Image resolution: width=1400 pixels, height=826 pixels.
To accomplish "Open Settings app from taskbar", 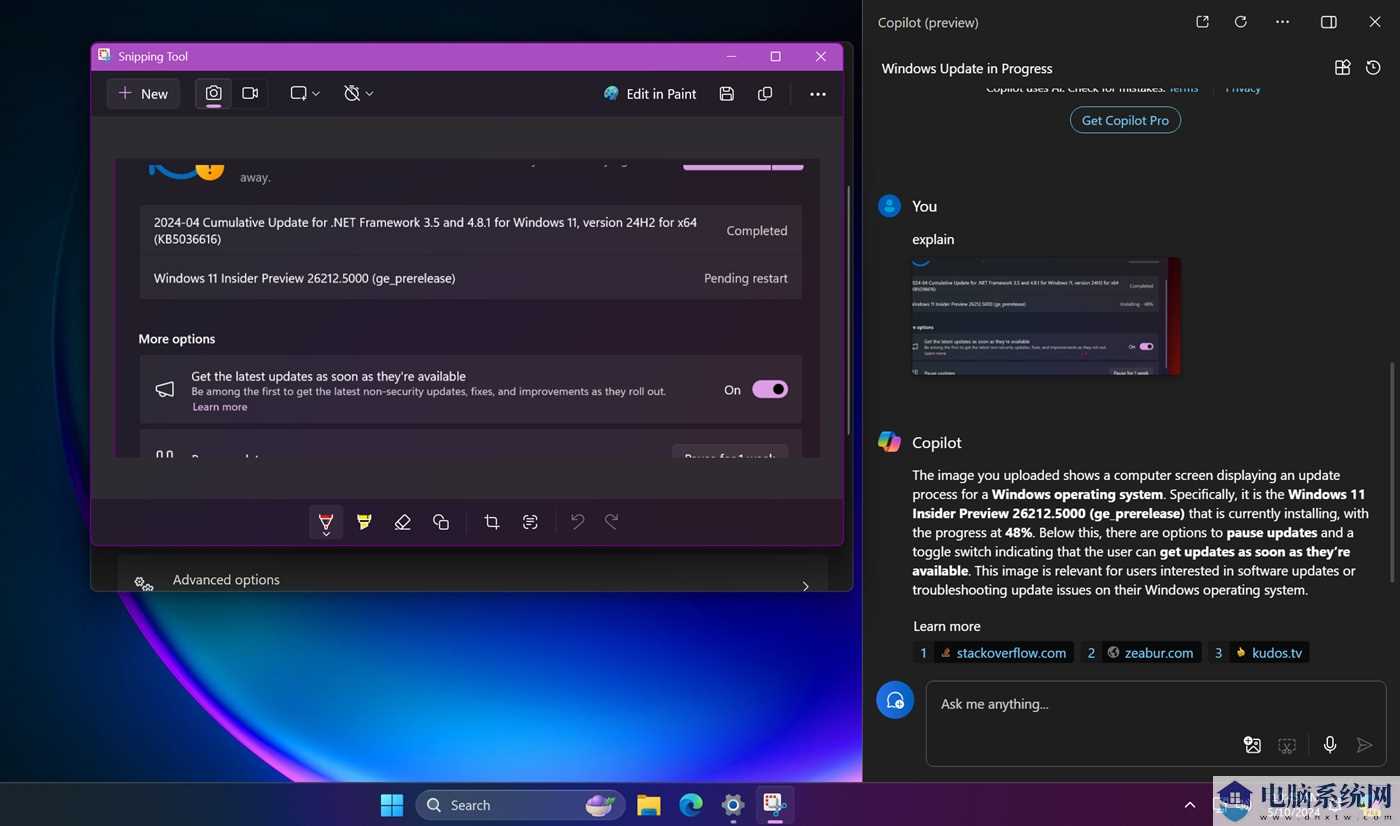I will 733,804.
